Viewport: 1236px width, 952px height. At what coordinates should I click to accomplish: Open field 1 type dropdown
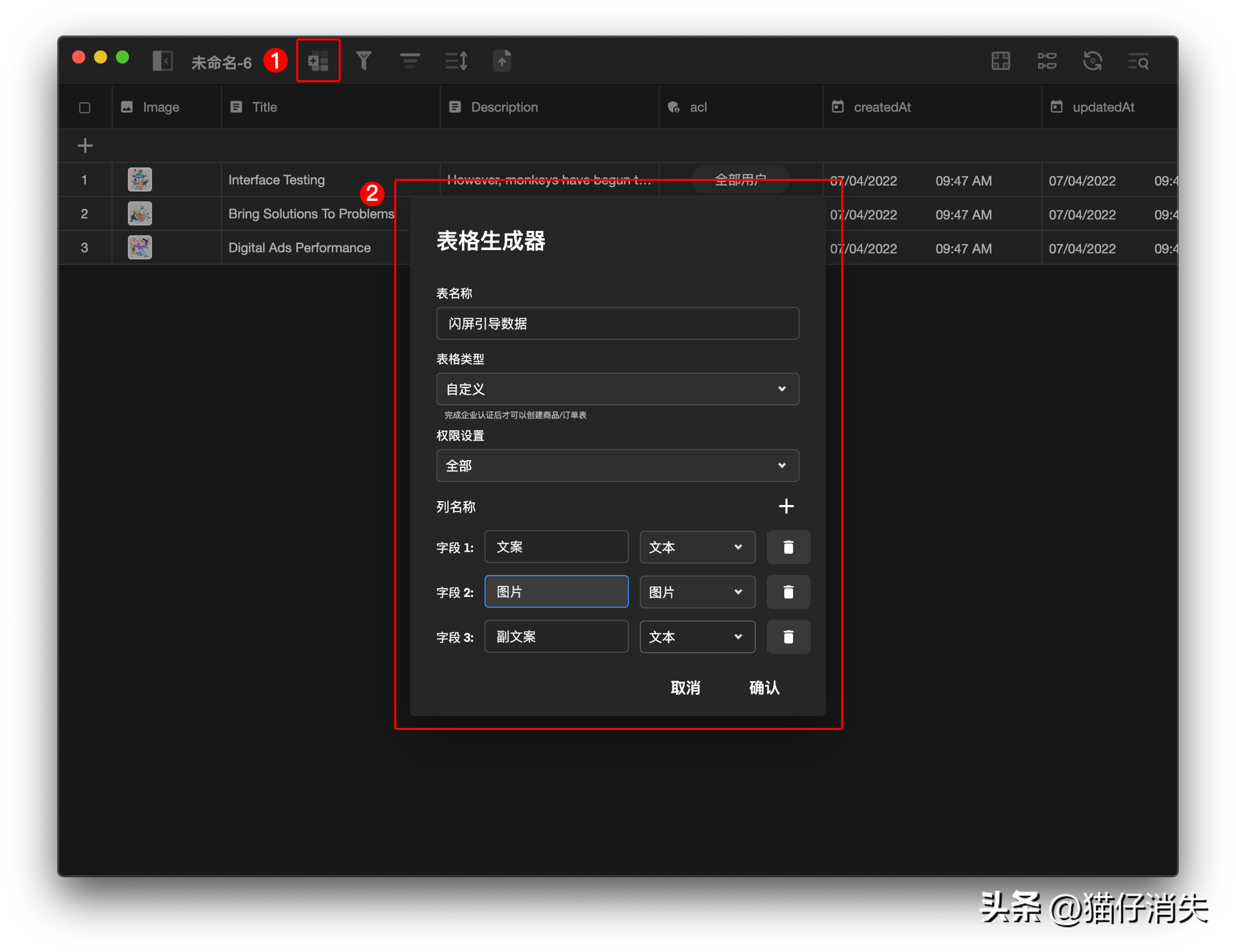697,547
